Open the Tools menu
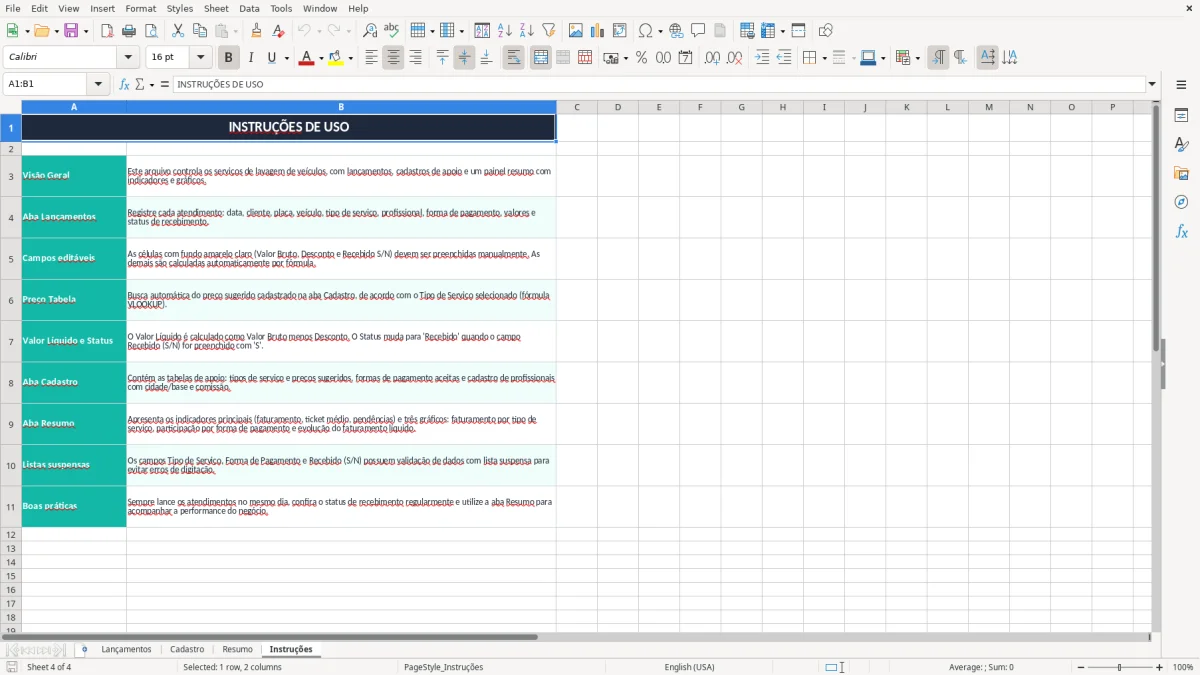This screenshot has width=1200, height=675. [x=281, y=8]
